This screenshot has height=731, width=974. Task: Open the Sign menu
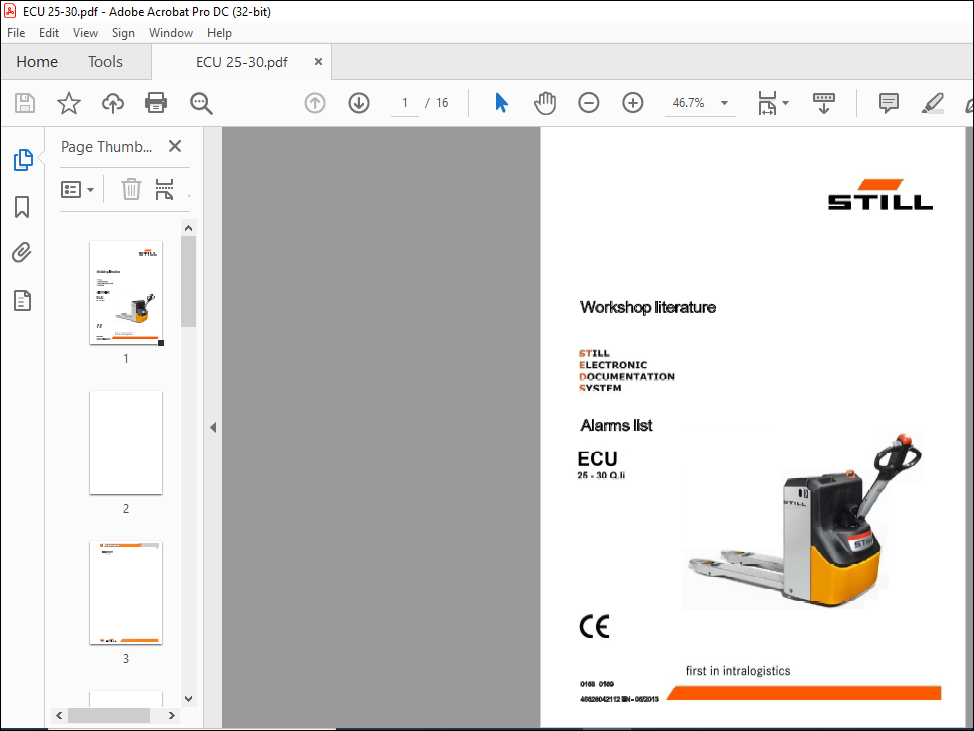point(123,33)
